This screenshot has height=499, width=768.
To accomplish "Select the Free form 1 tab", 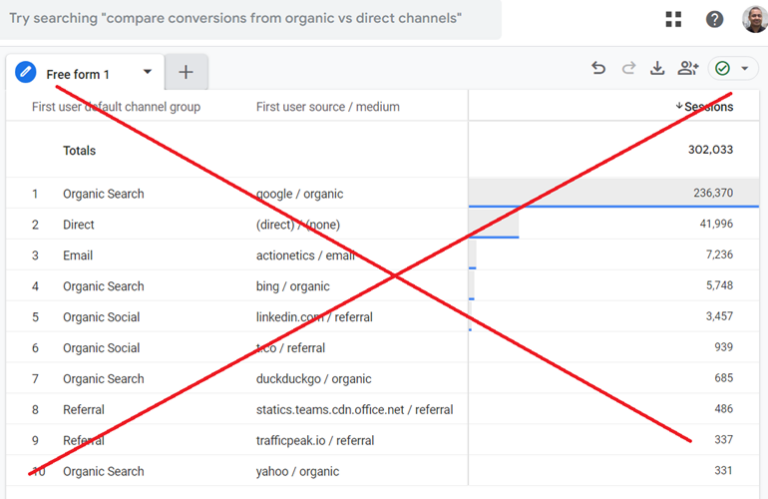I will pos(78,74).
